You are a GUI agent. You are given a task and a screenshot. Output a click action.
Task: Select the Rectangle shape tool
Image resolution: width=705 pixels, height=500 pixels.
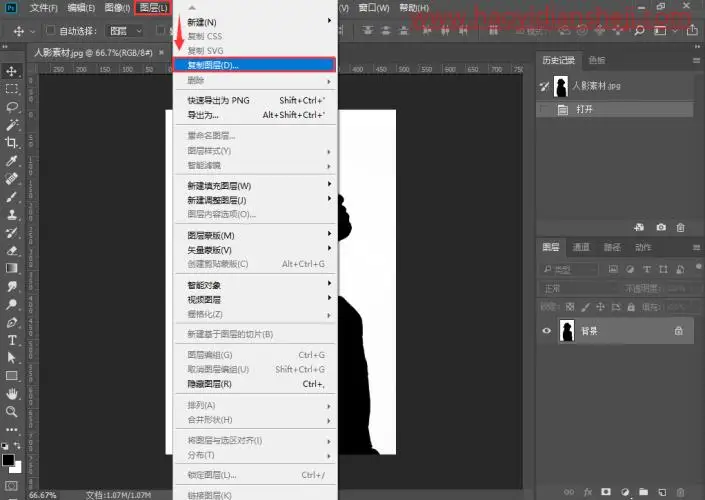(12, 375)
